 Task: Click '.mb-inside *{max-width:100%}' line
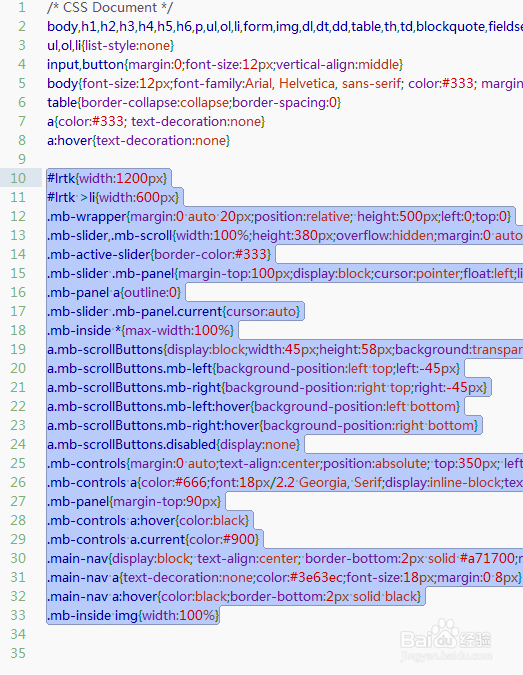(140, 330)
